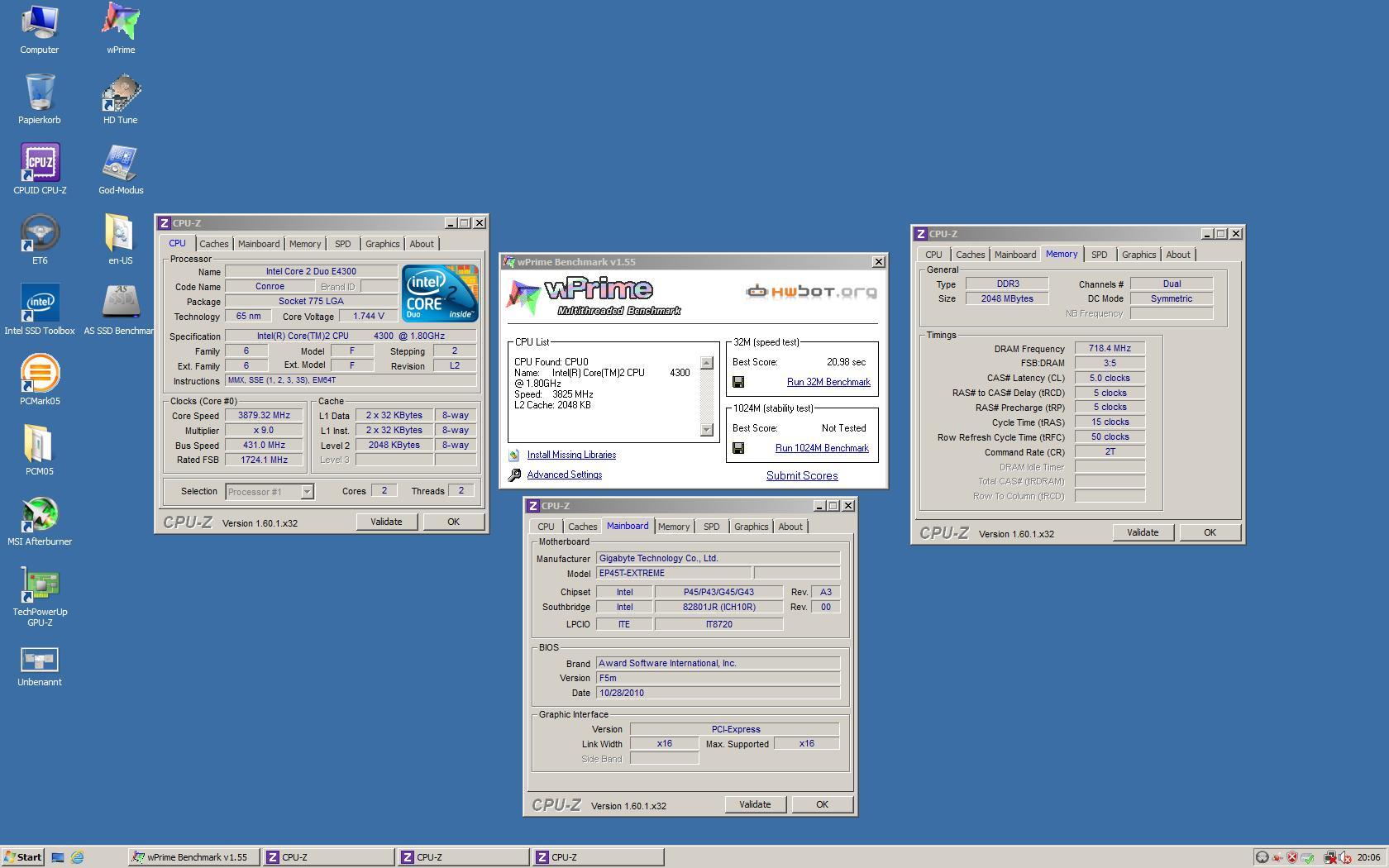Screen dimensions: 1389x868
Task: Open SPD tab in Memory CPU-Z window
Action: tap(1099, 255)
